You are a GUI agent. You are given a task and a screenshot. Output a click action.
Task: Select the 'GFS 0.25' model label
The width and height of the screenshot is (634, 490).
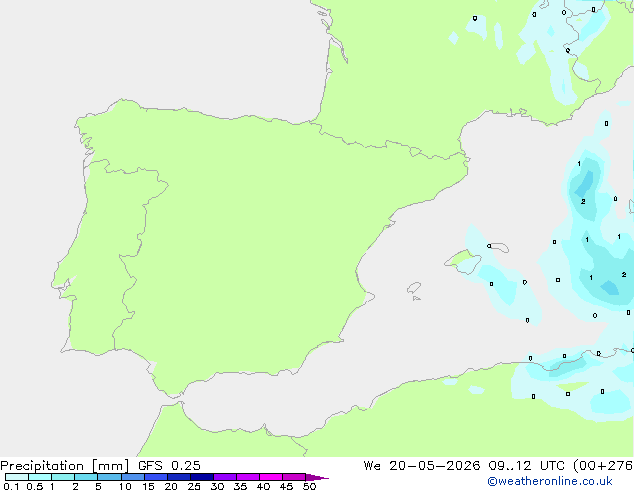click(169, 466)
